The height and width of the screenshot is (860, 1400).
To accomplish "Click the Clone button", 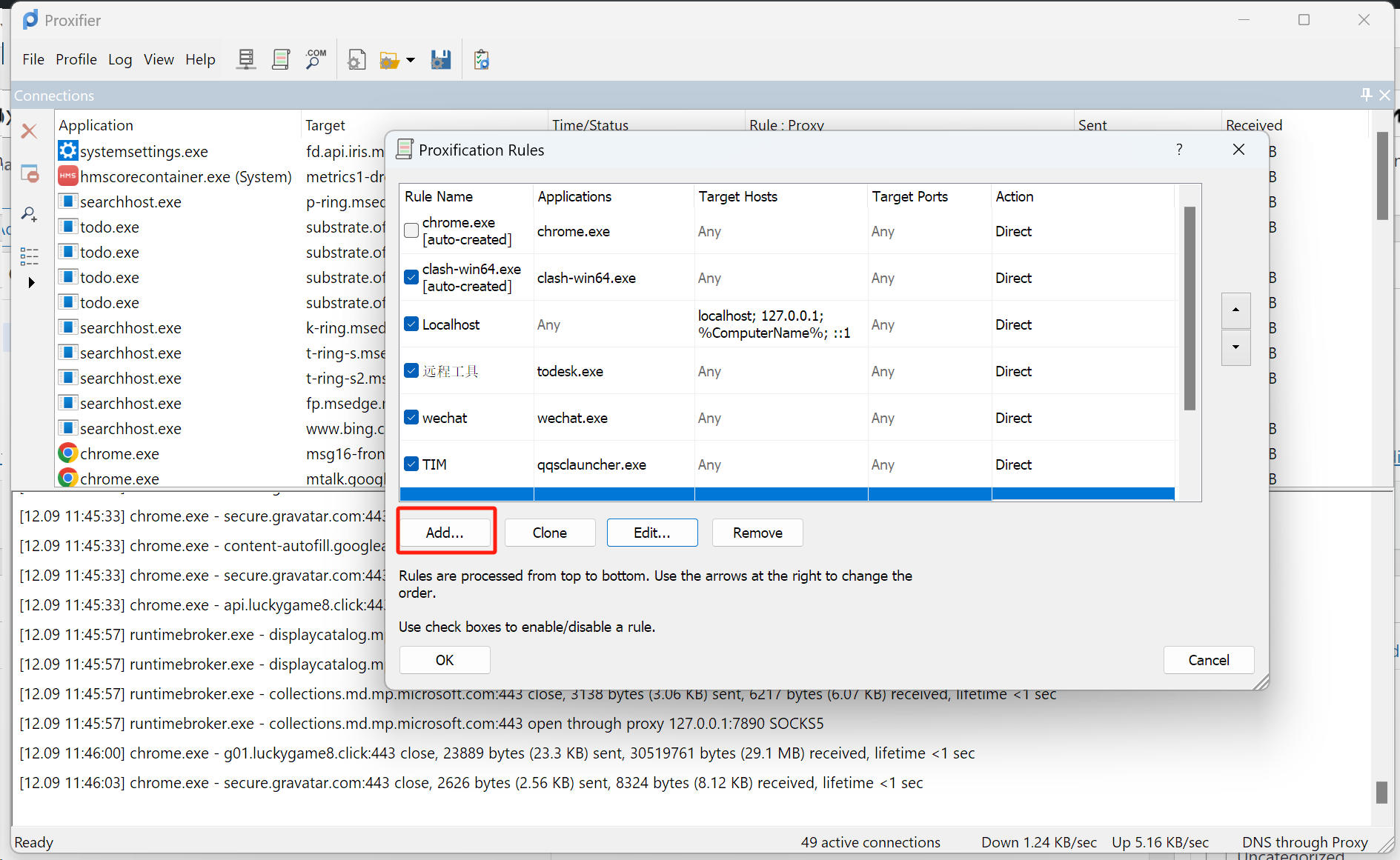I will [x=550, y=533].
